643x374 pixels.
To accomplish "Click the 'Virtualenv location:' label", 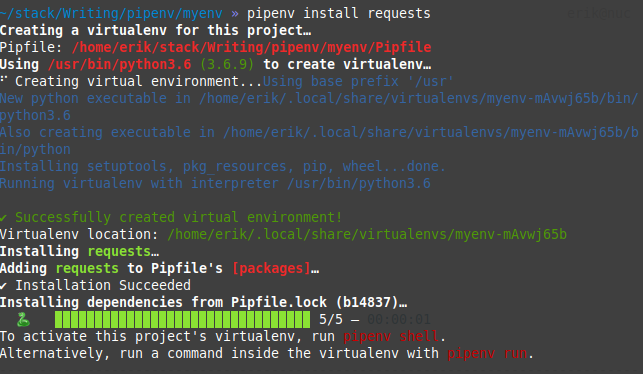I will 79,234.
